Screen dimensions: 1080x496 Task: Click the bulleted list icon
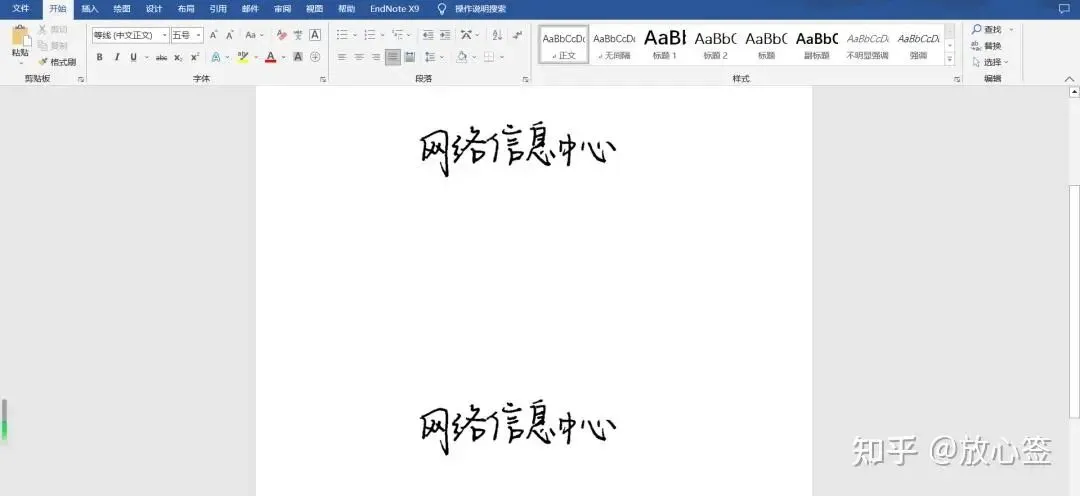pos(342,35)
